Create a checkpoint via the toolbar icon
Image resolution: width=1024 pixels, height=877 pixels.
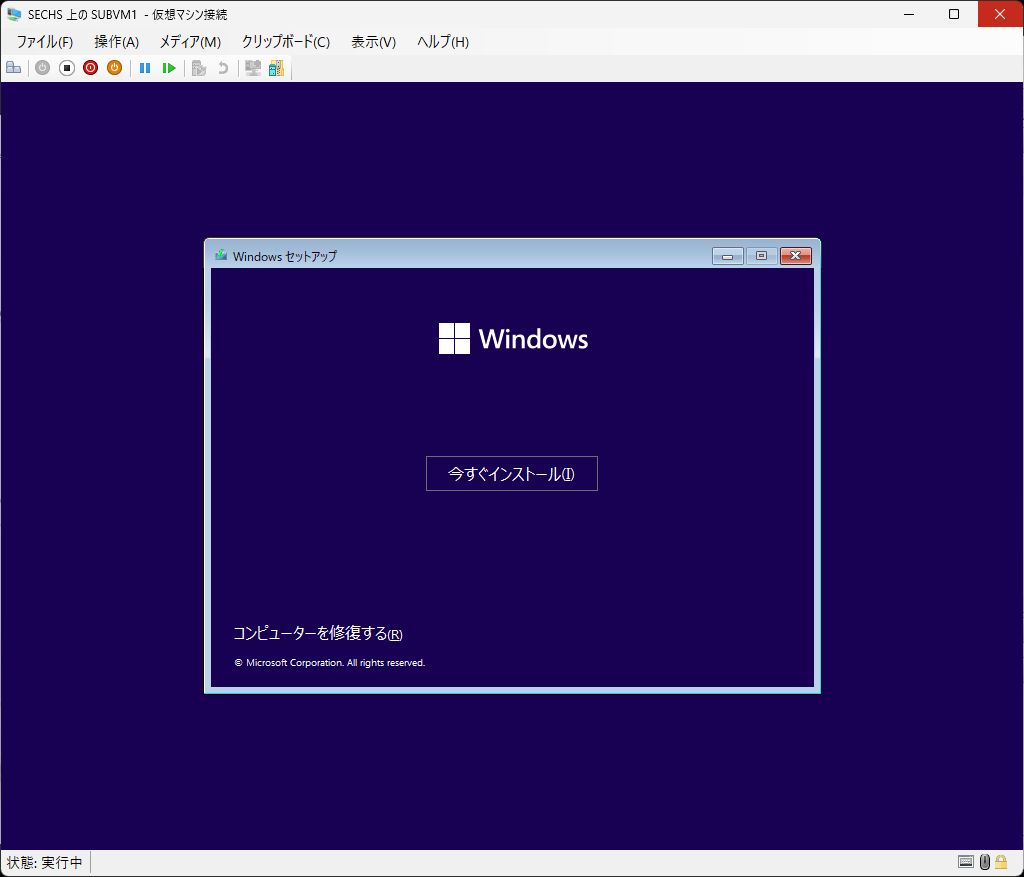199,68
